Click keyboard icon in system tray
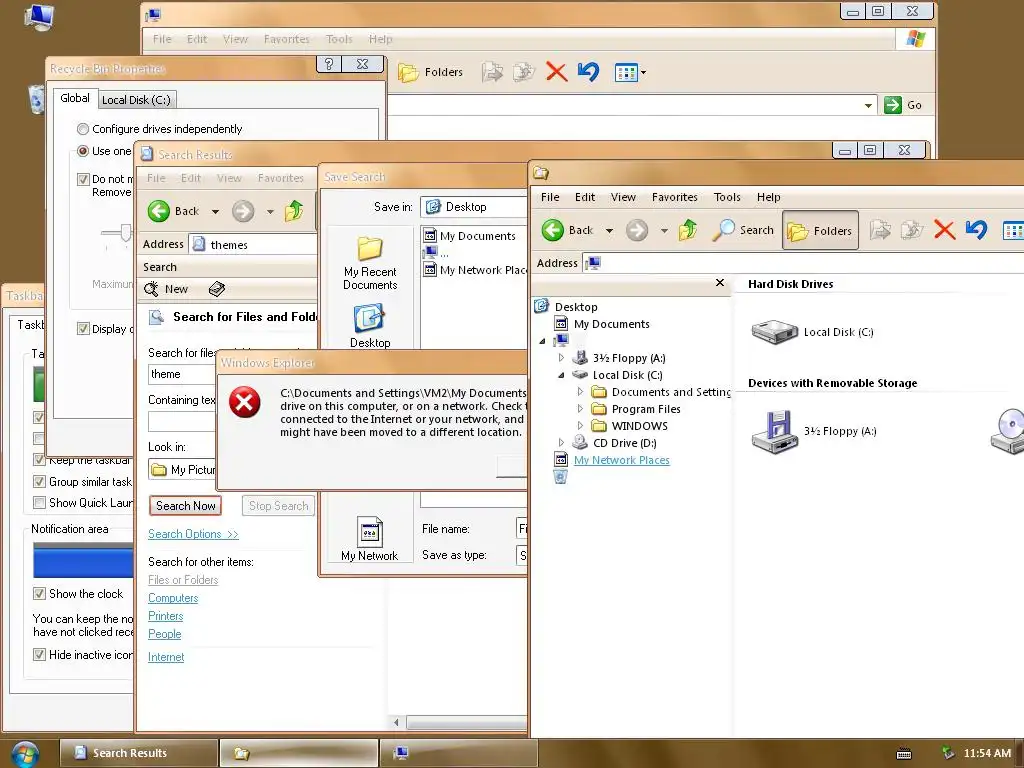1024x768 pixels. pyautogui.click(x=904, y=754)
